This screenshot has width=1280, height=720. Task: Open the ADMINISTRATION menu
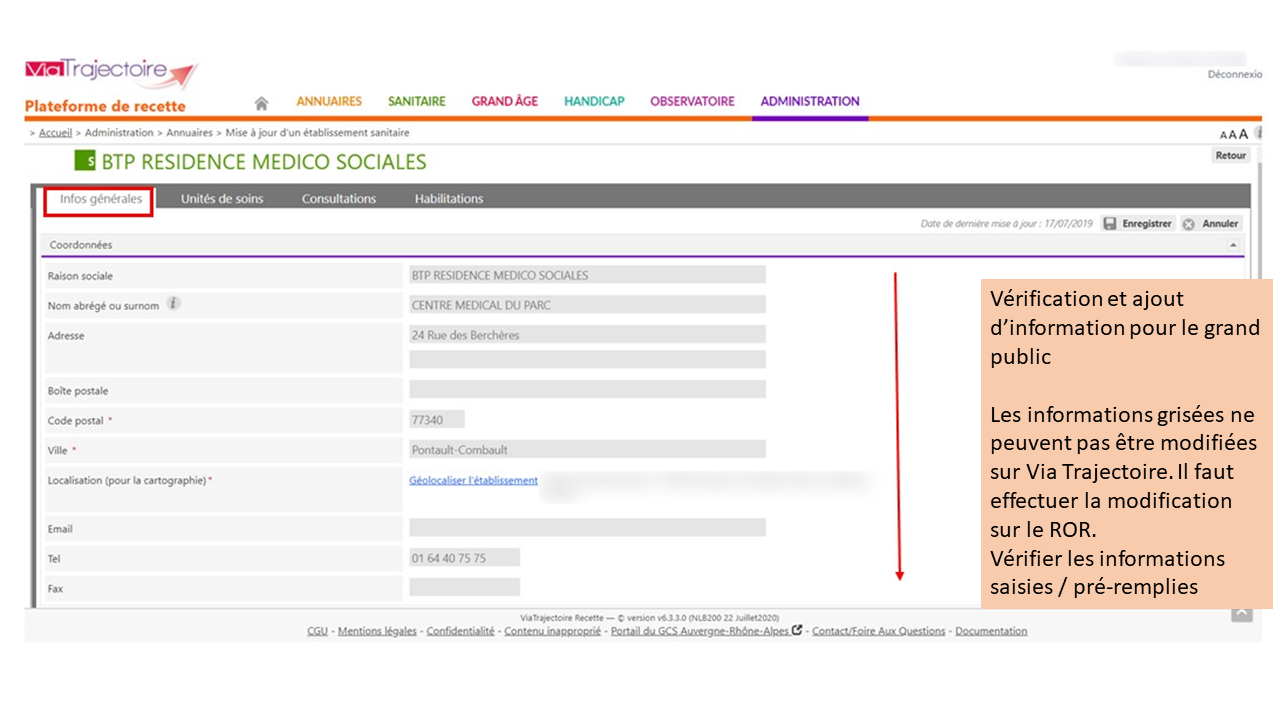tap(810, 101)
